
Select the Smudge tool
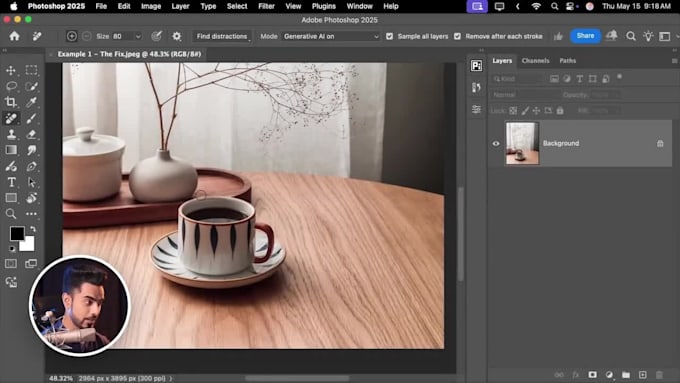point(31,150)
